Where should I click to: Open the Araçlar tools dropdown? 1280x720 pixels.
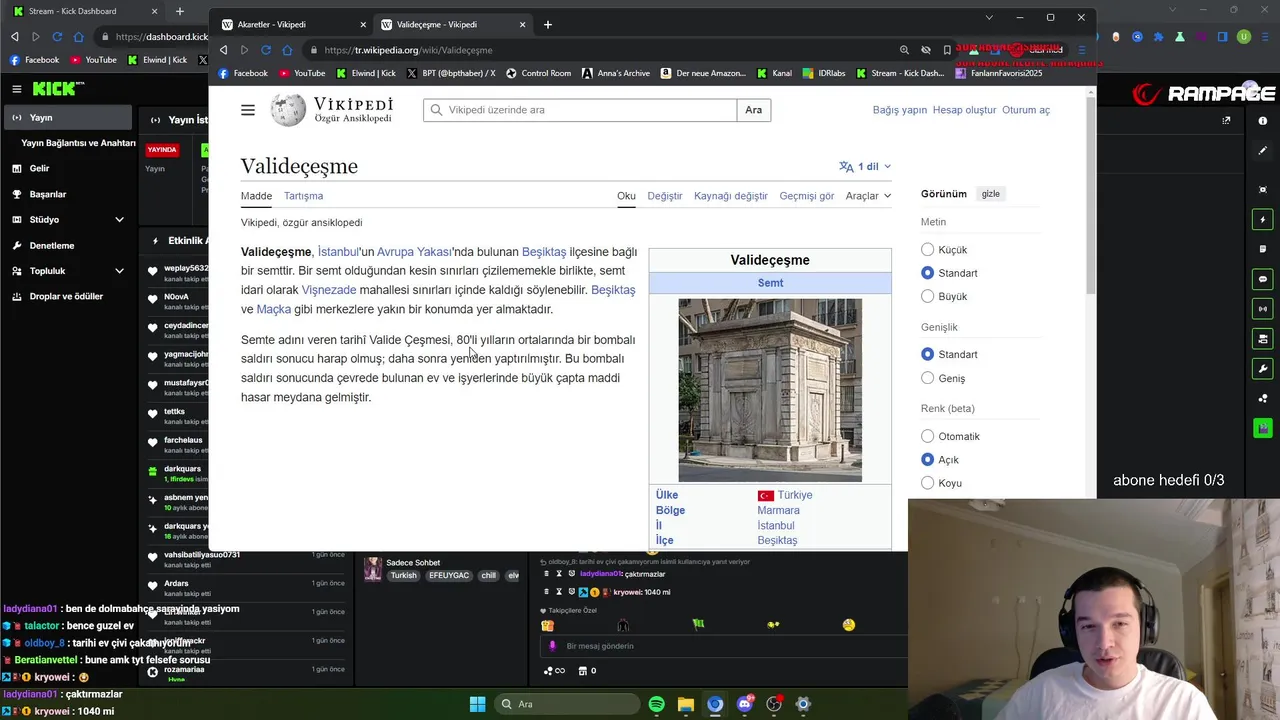click(x=868, y=196)
